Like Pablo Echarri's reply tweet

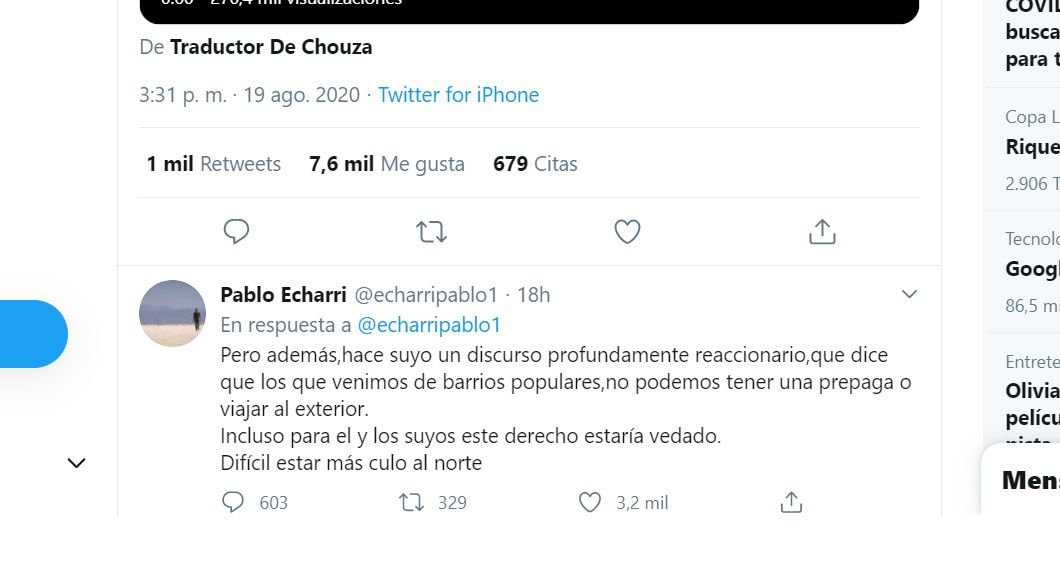pyautogui.click(x=591, y=502)
